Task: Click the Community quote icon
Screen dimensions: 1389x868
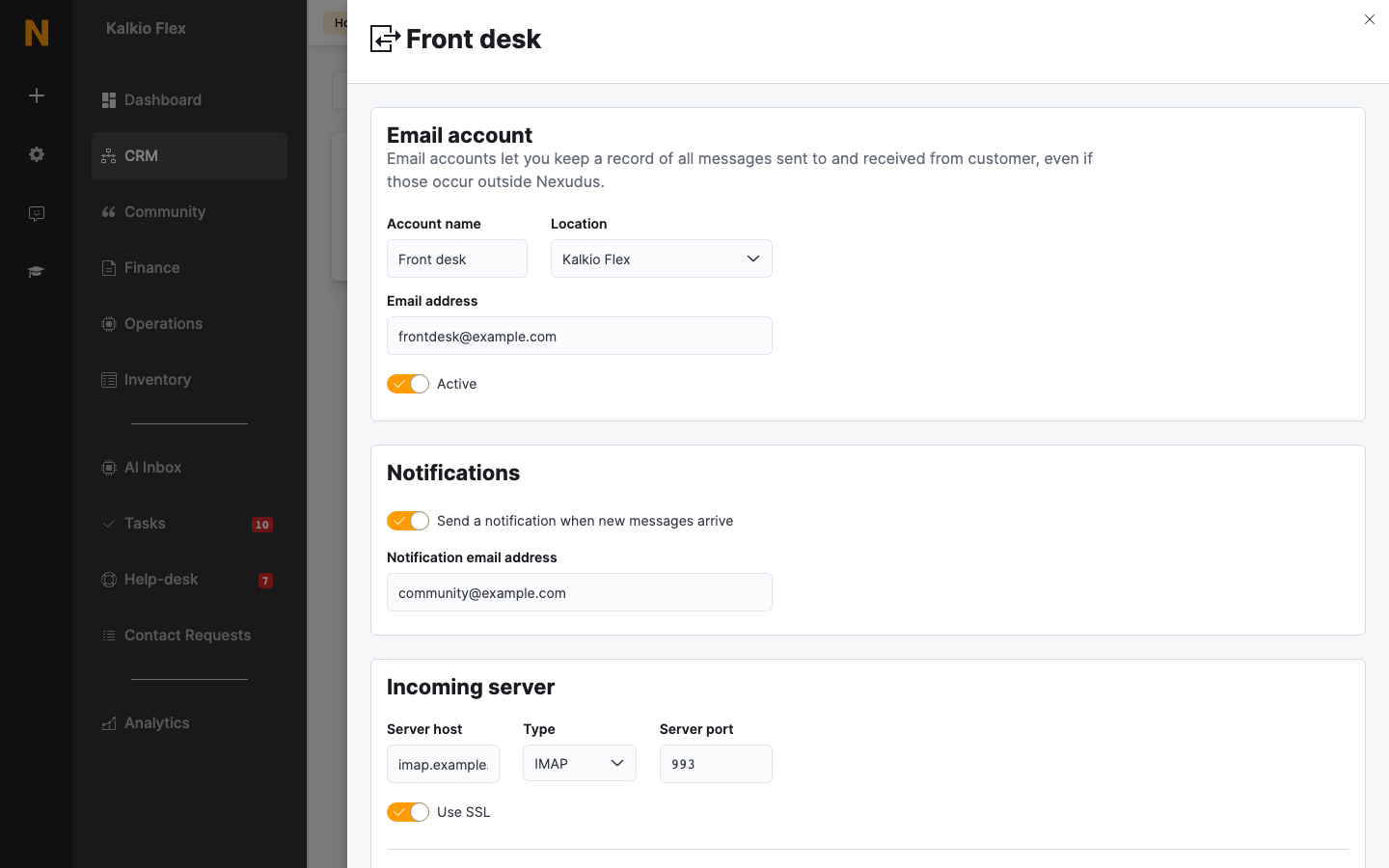Action: pyautogui.click(x=109, y=212)
